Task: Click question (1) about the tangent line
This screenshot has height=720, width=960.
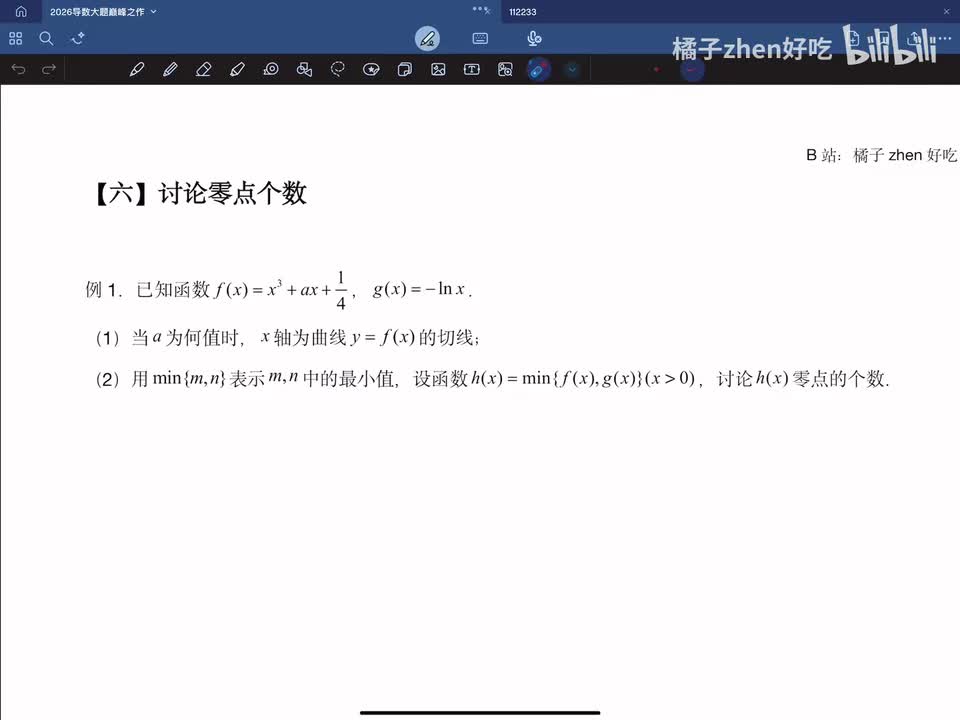Action: tap(287, 337)
